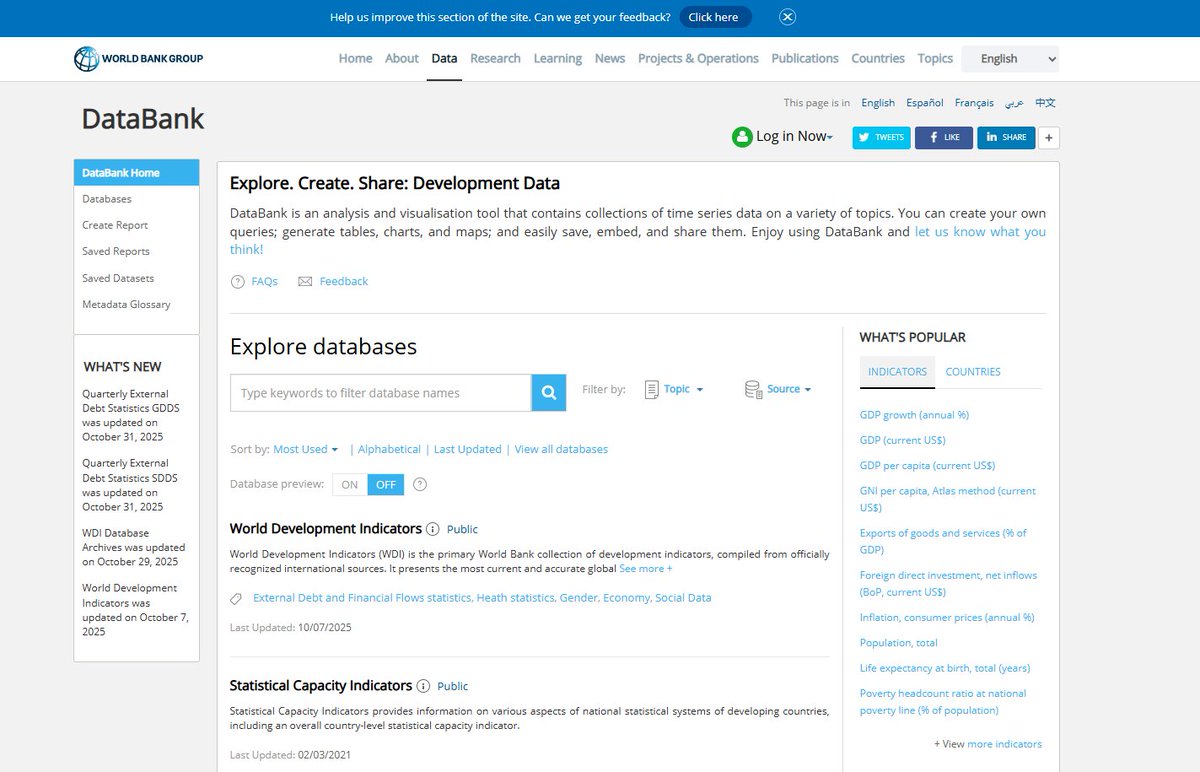The width and height of the screenshot is (1200, 772).
Task: Click help icon next to Database preview toggle
Action: pyautogui.click(x=420, y=484)
